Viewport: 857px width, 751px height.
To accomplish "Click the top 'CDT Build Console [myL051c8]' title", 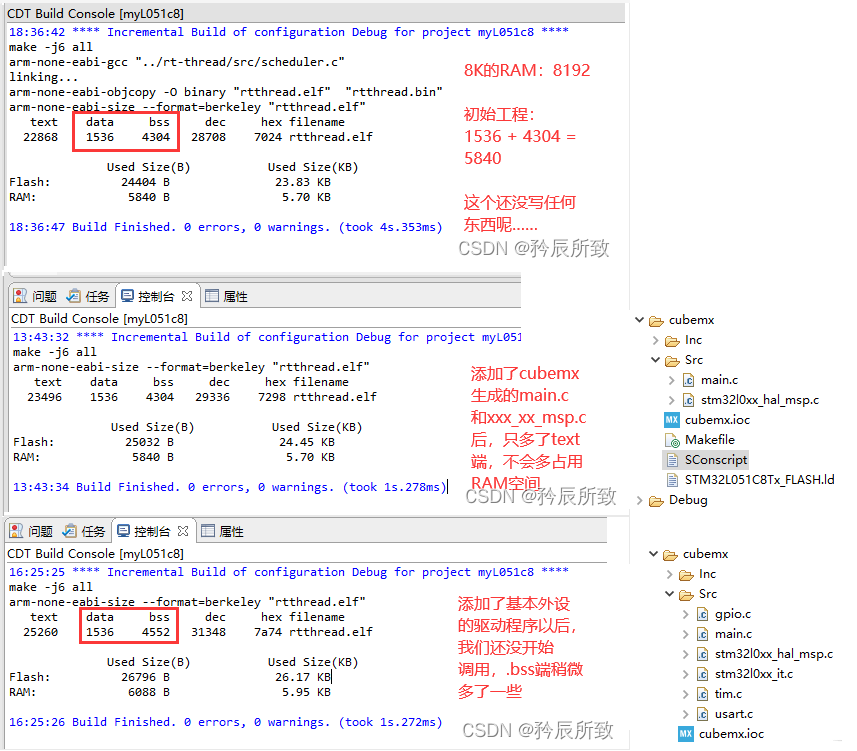I will click(x=95, y=13).
